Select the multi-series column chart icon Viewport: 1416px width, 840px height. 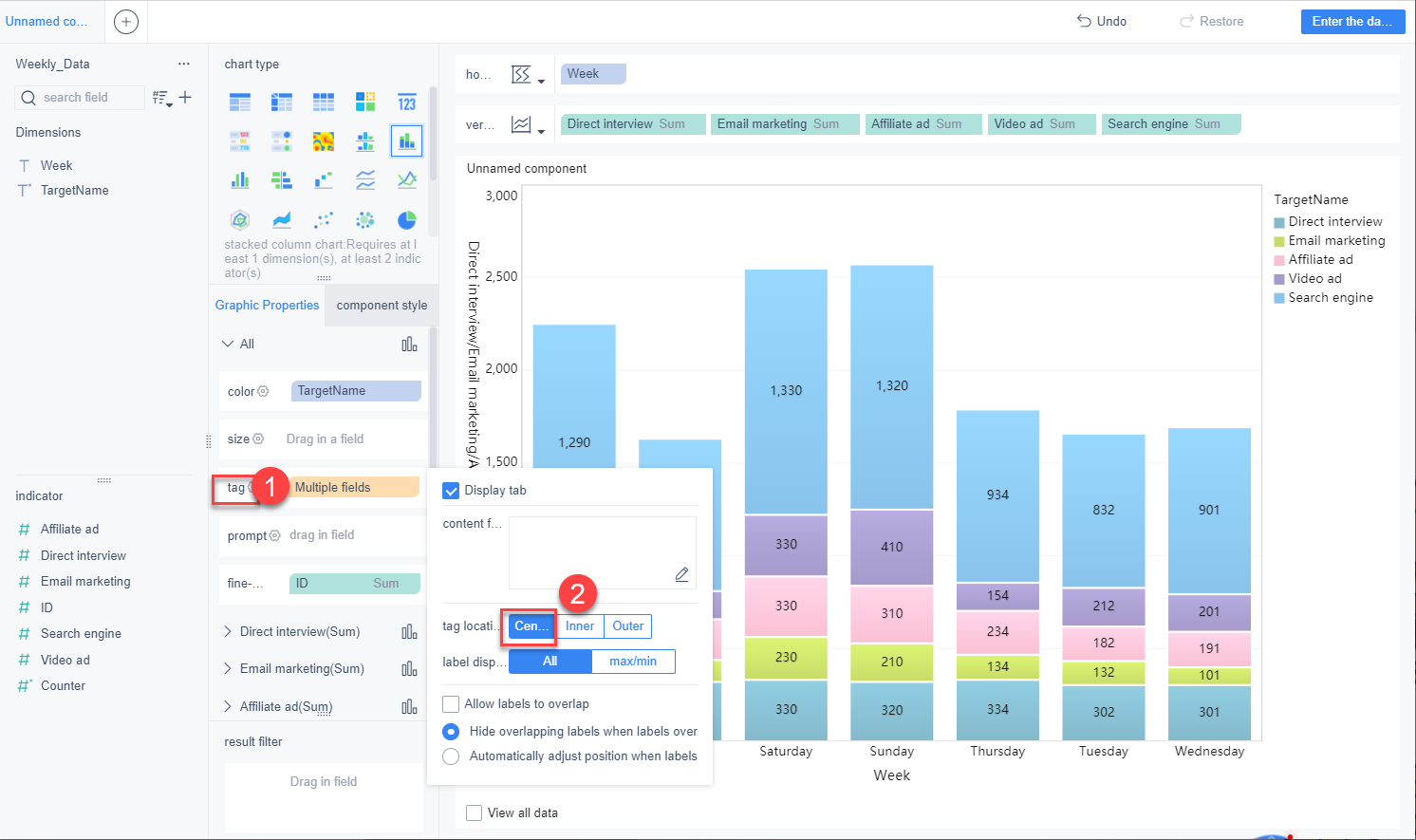240,180
